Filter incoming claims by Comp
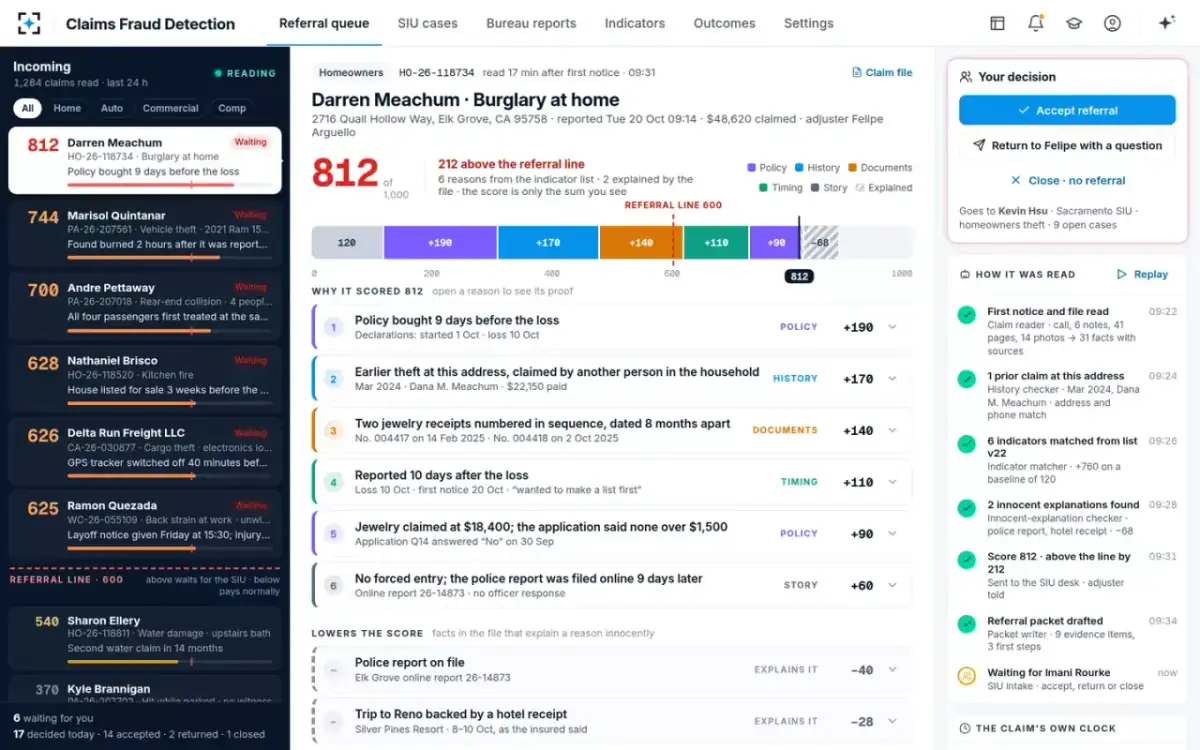The height and width of the screenshot is (750, 1200). point(232,108)
